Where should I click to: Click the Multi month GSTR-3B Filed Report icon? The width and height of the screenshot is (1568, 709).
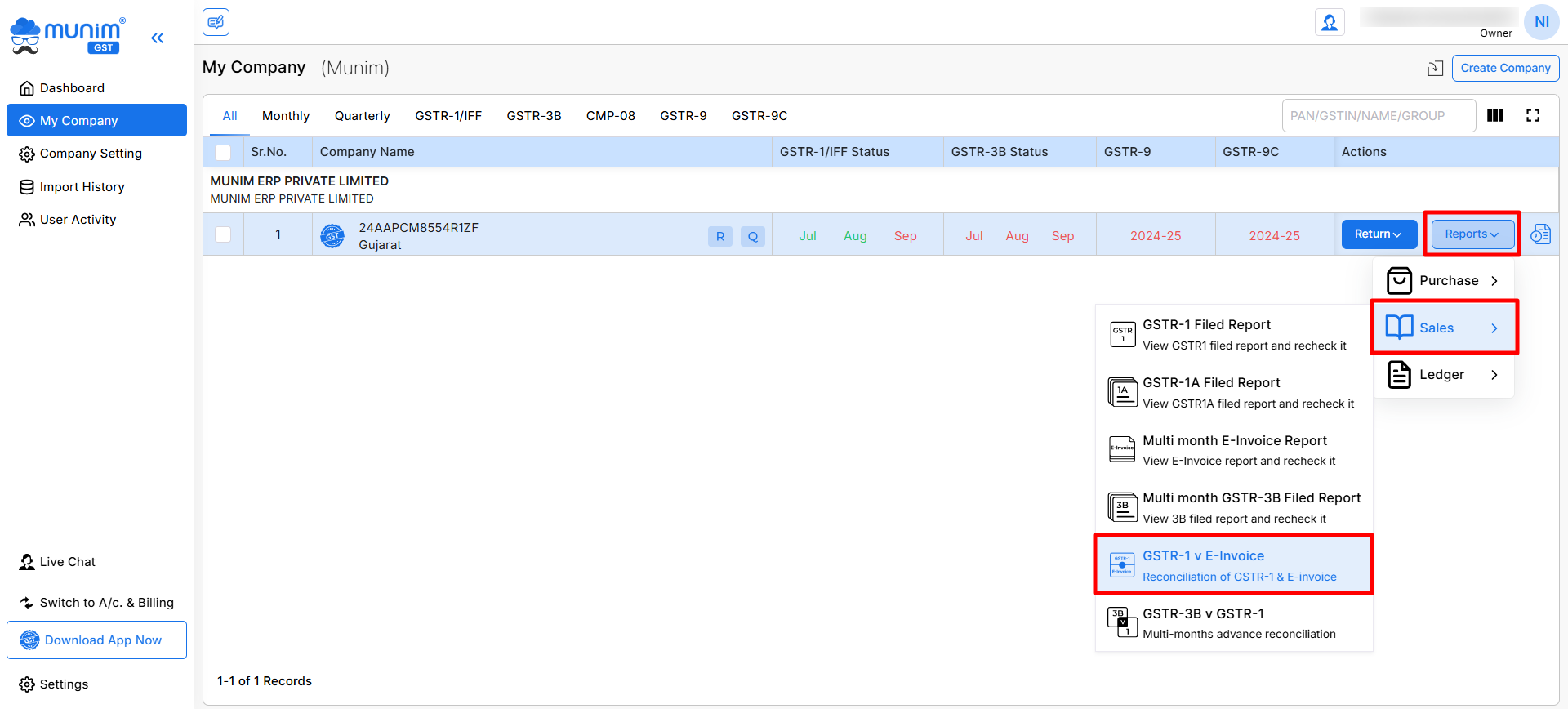[1122, 507]
